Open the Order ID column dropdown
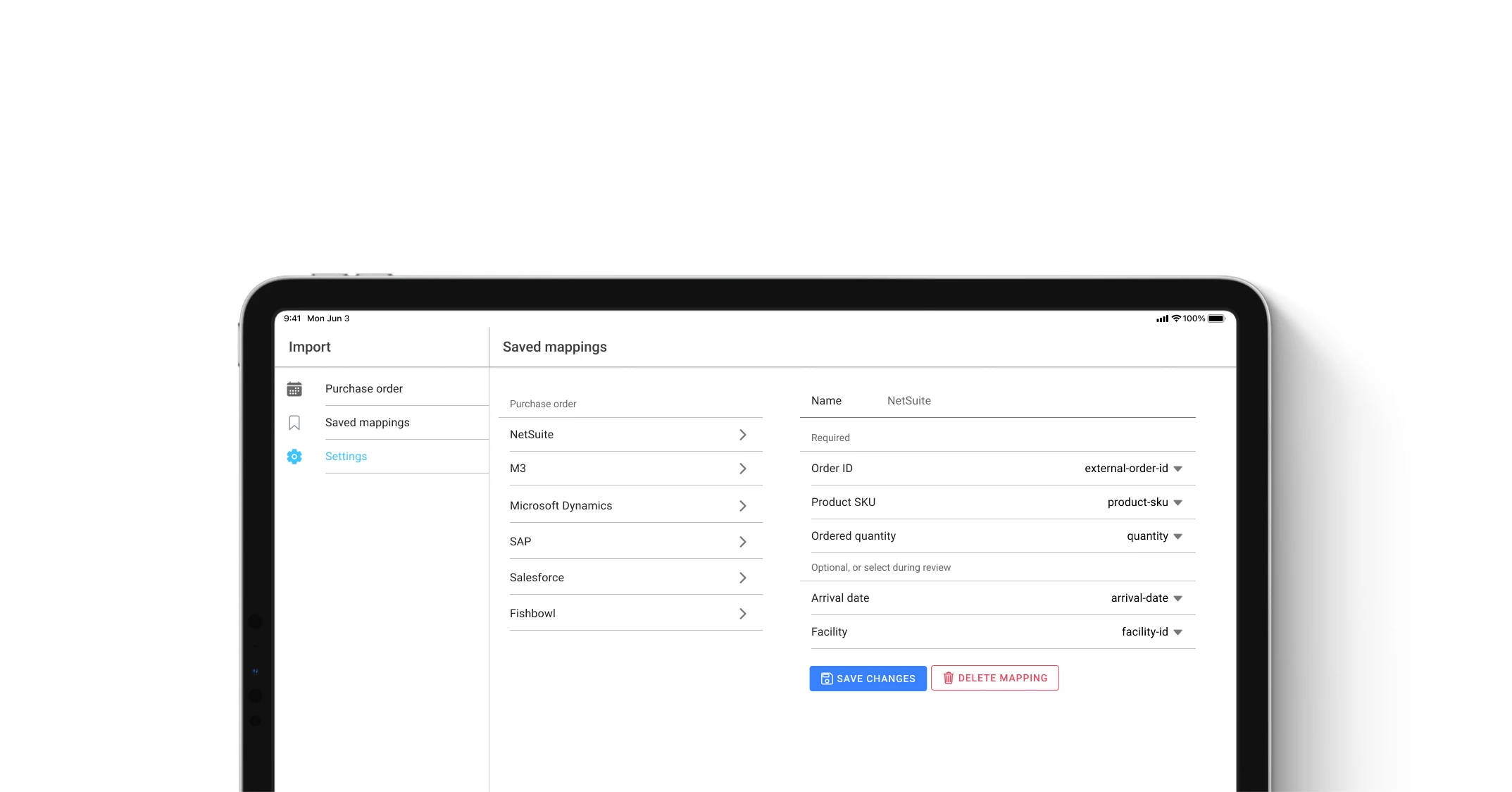 (x=1177, y=469)
